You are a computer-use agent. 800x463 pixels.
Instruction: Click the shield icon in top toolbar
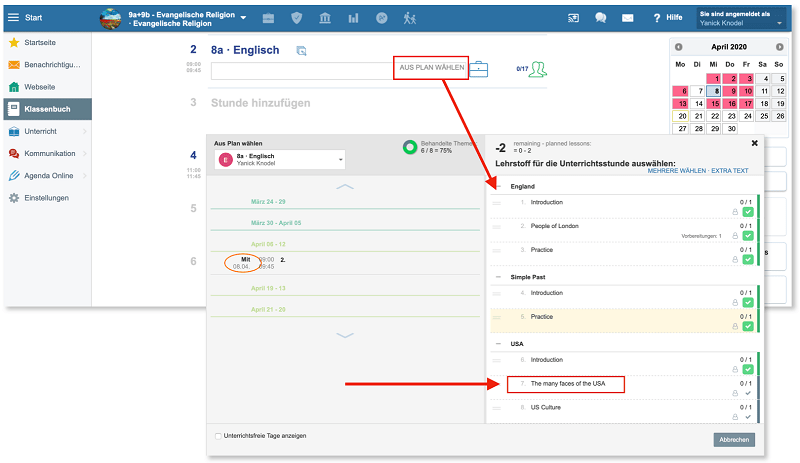(x=296, y=18)
